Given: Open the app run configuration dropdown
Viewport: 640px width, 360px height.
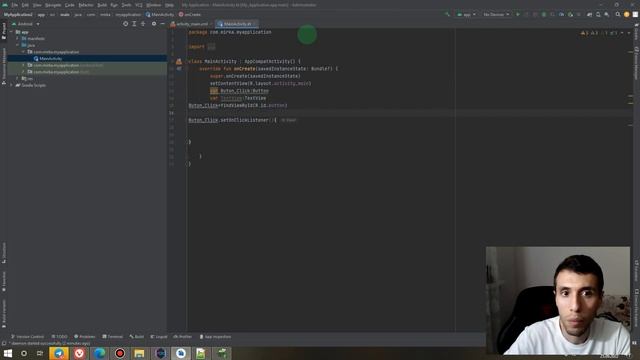Looking at the screenshot, I should point(466,14).
